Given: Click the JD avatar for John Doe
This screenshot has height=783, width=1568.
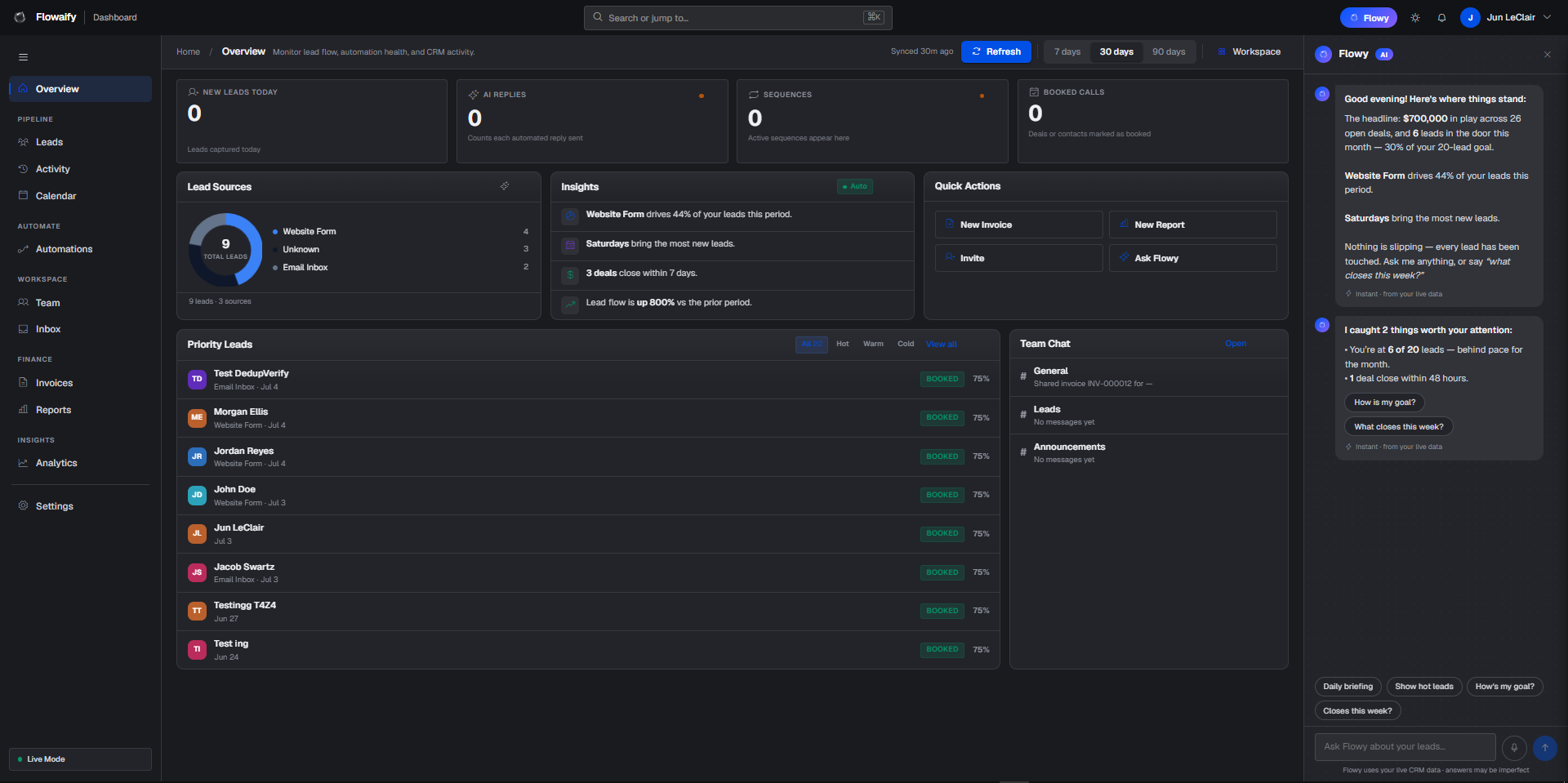Looking at the screenshot, I should pyautogui.click(x=197, y=495).
